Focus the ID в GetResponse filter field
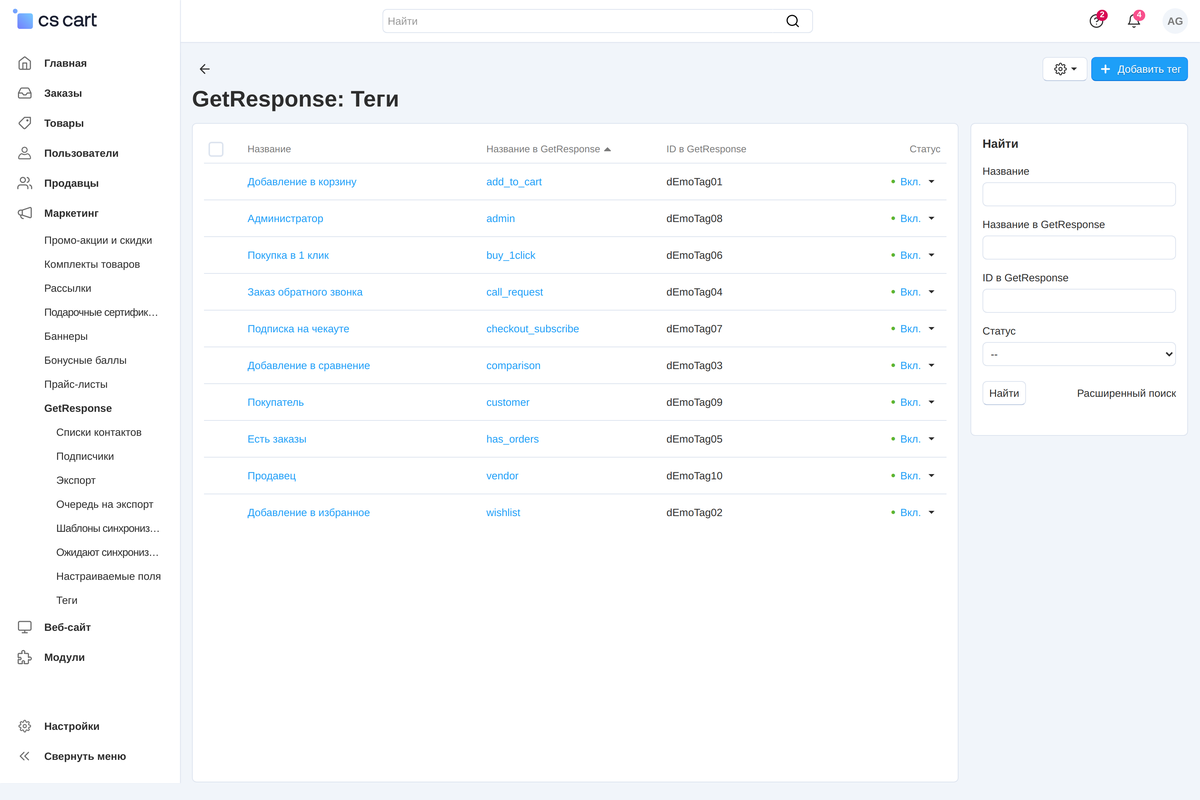Viewport: 1200px width, 800px height. tap(1079, 301)
